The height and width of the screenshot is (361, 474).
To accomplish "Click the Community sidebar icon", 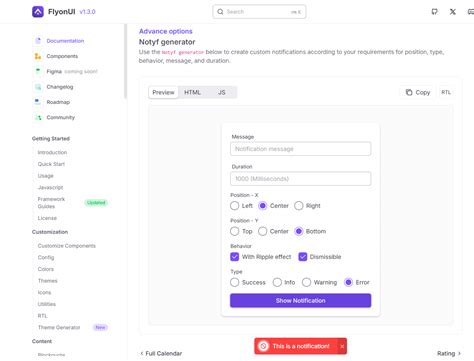I will [38, 117].
